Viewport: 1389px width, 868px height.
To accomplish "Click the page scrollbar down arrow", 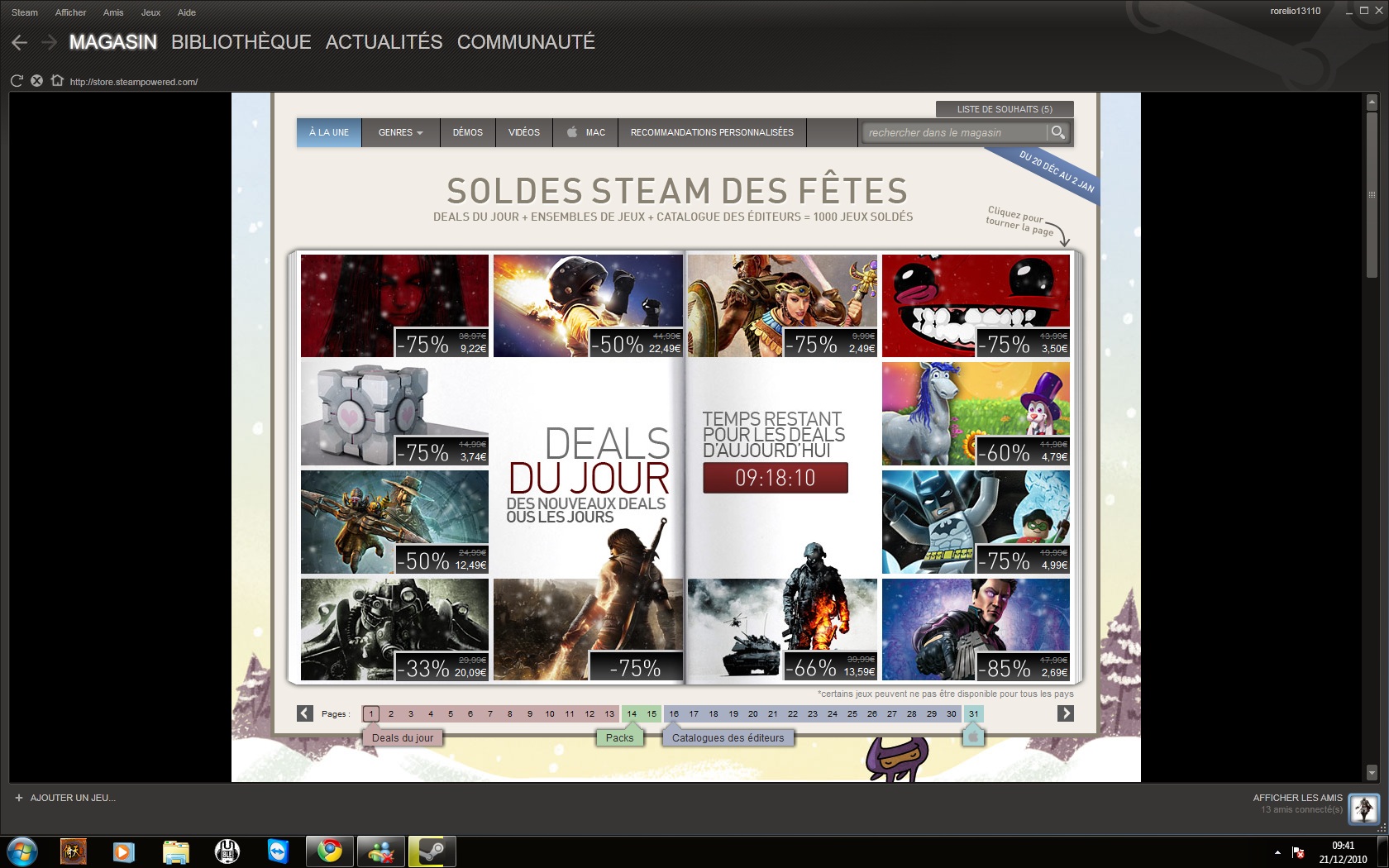I will (1372, 773).
